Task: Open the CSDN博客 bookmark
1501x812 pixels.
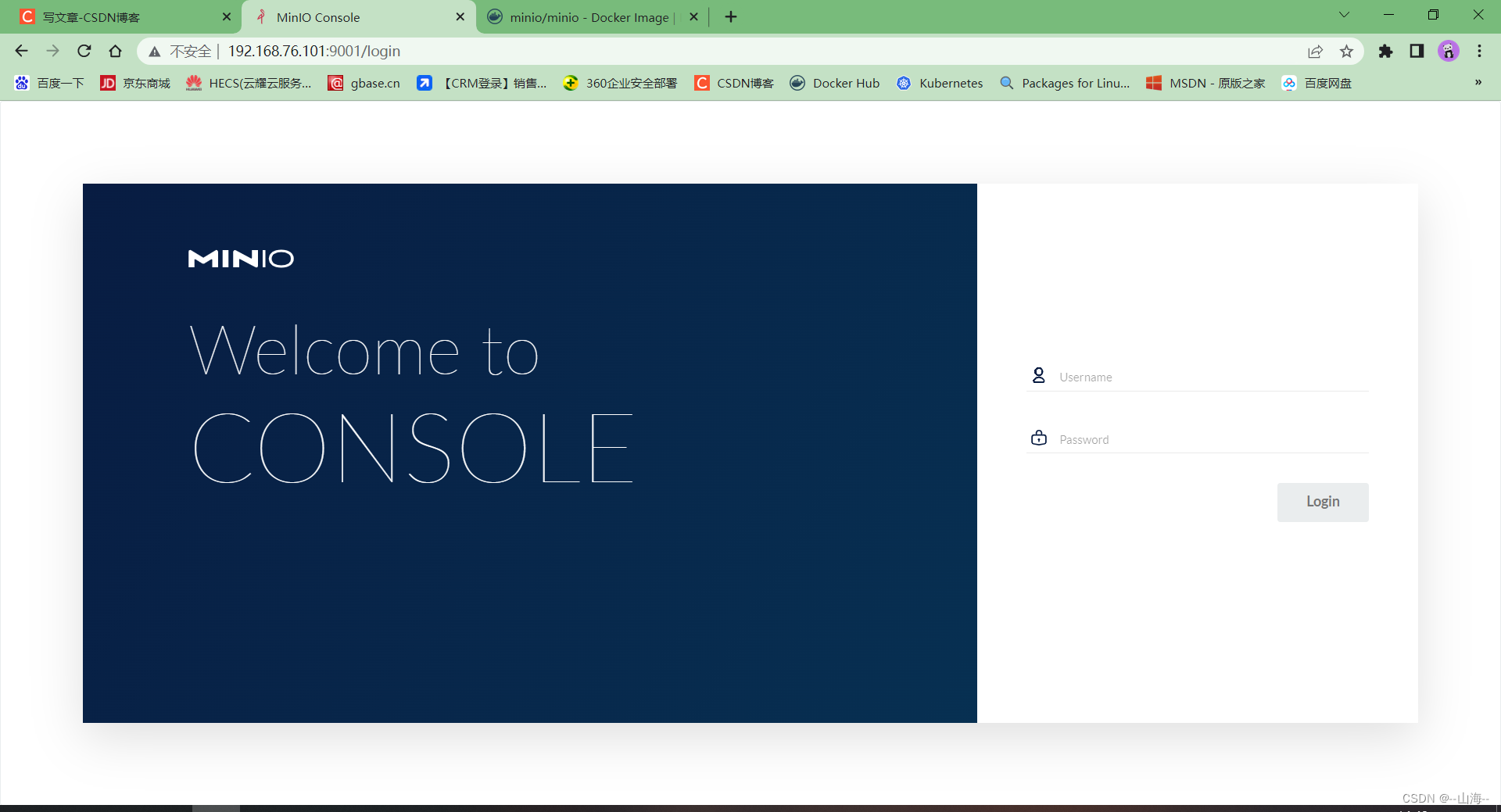Action: (734, 83)
